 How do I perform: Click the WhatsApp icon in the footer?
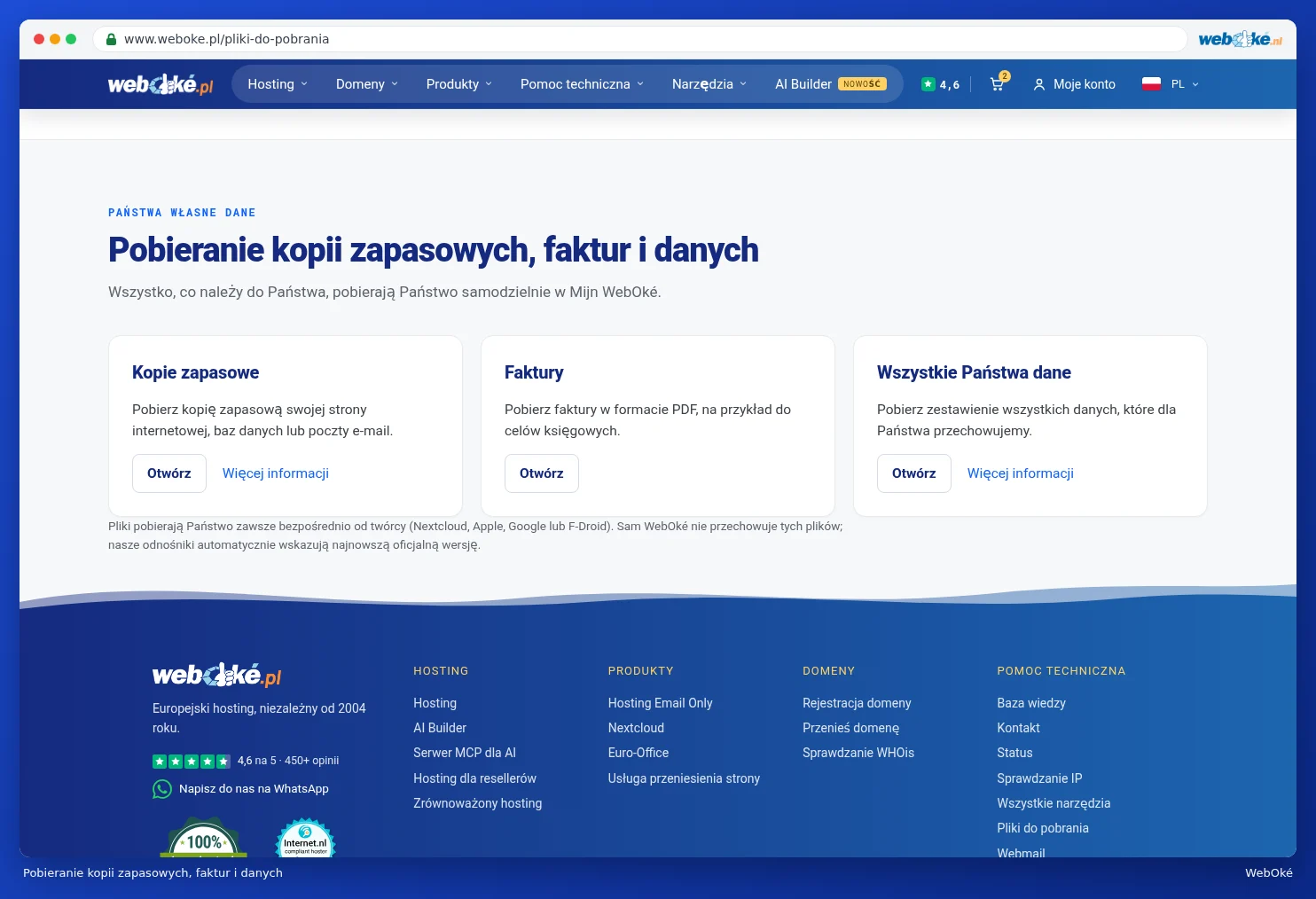[x=162, y=789]
